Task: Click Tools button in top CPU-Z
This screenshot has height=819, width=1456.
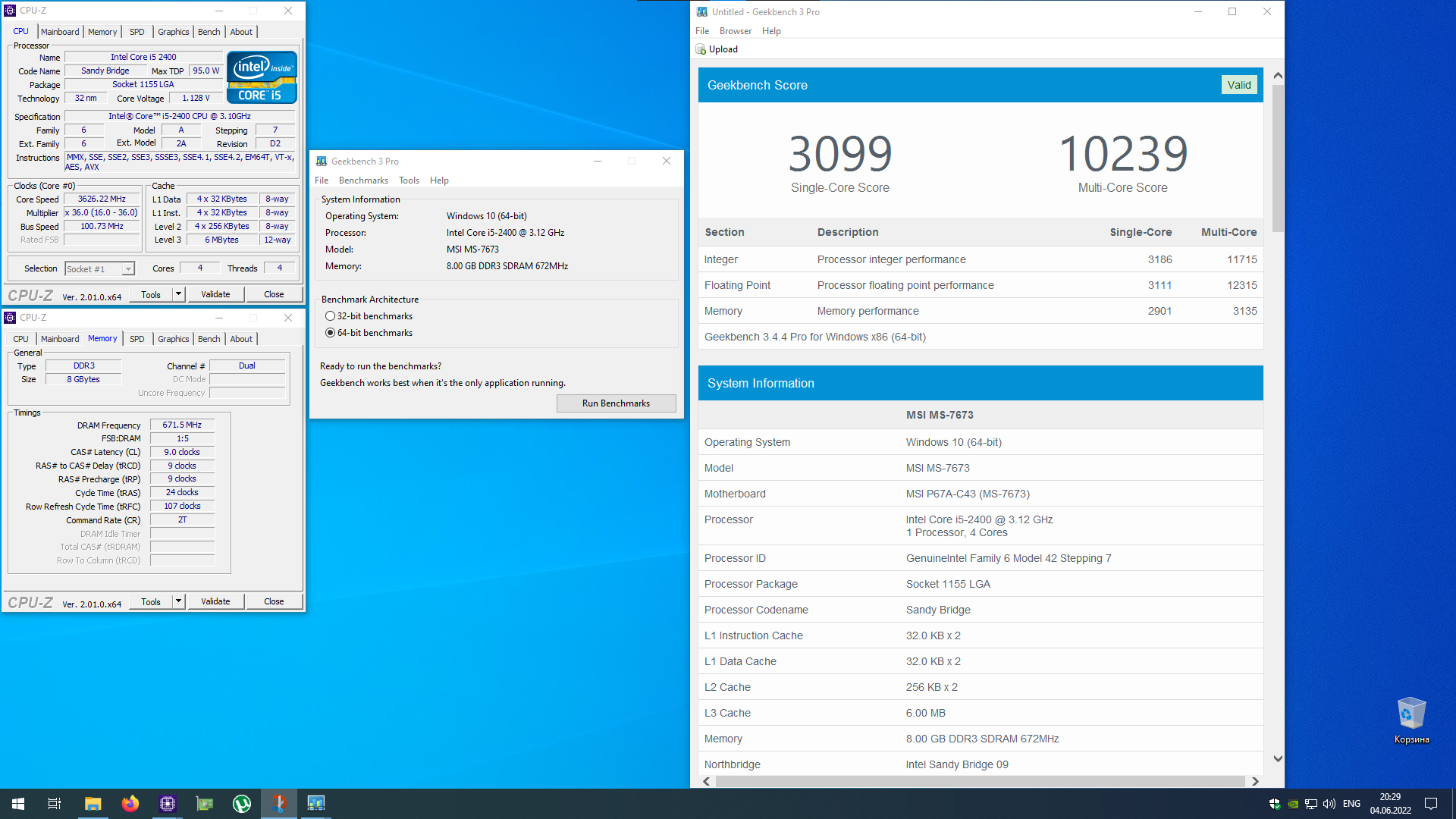Action: (151, 294)
